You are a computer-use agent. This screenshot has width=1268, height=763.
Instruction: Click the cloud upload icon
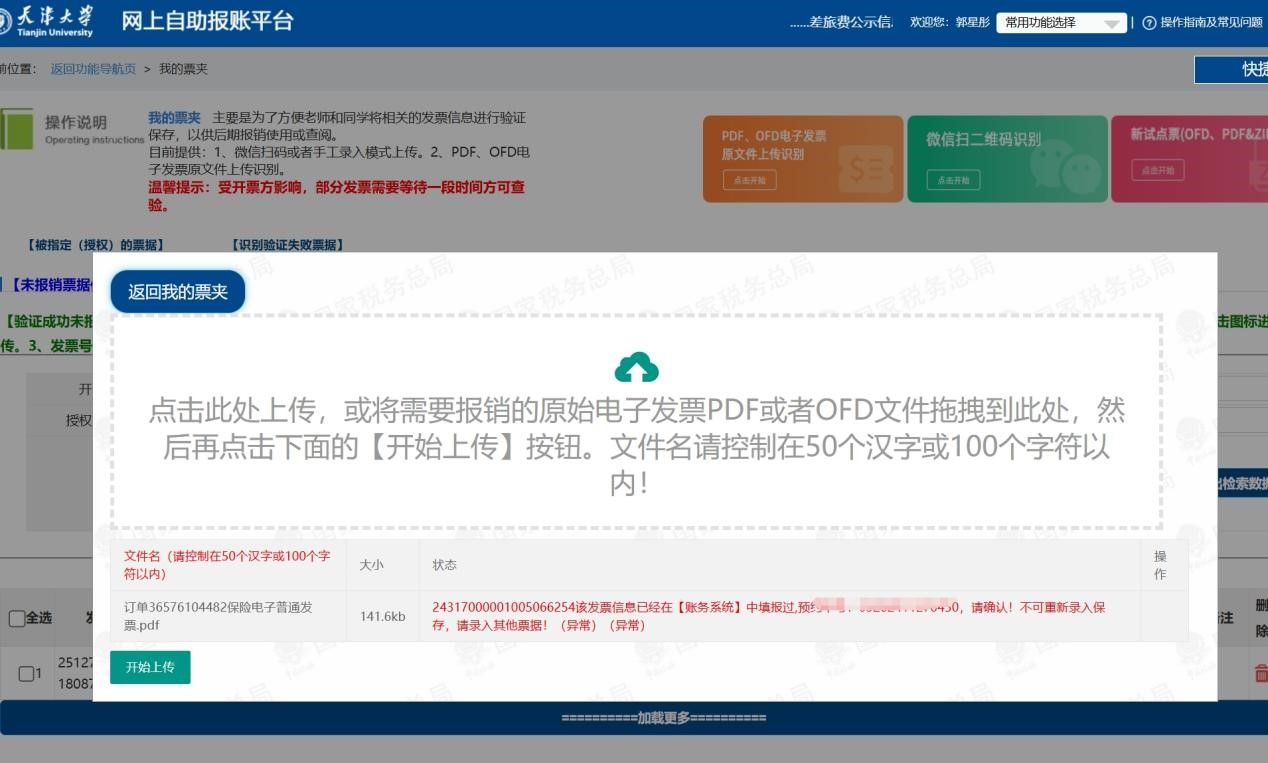click(636, 368)
